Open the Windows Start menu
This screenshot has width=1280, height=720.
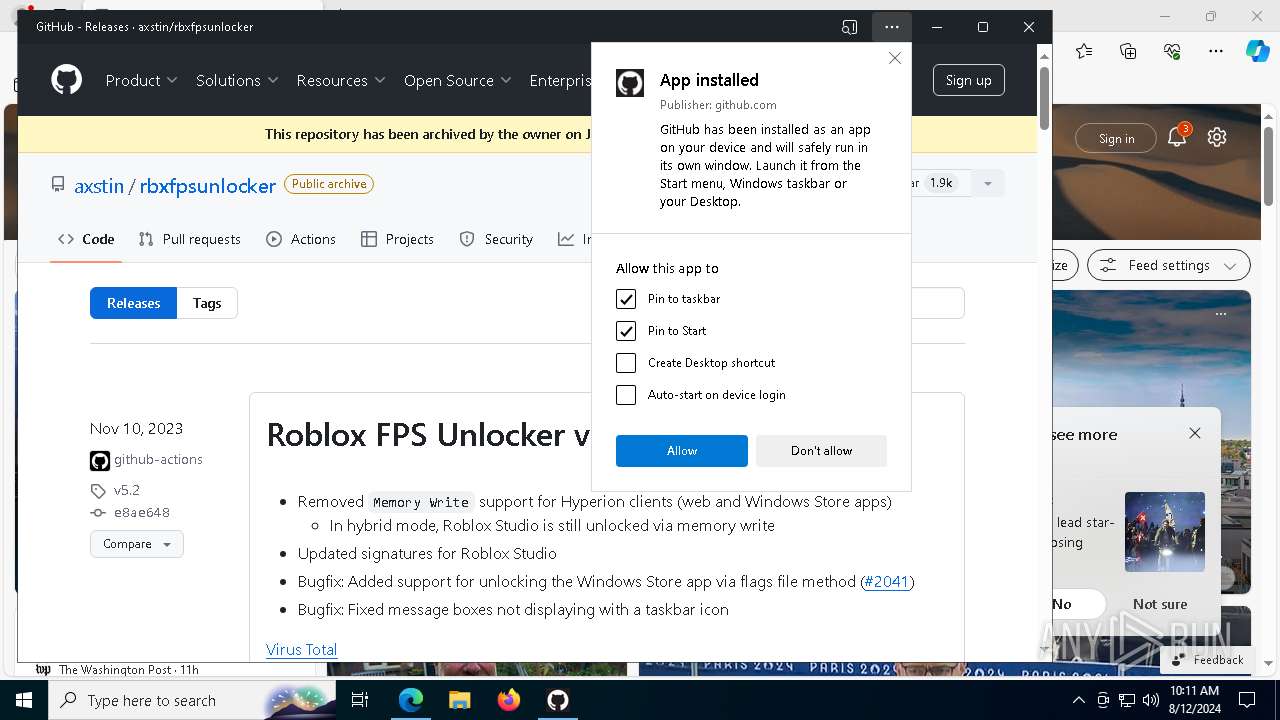pyautogui.click(x=23, y=700)
